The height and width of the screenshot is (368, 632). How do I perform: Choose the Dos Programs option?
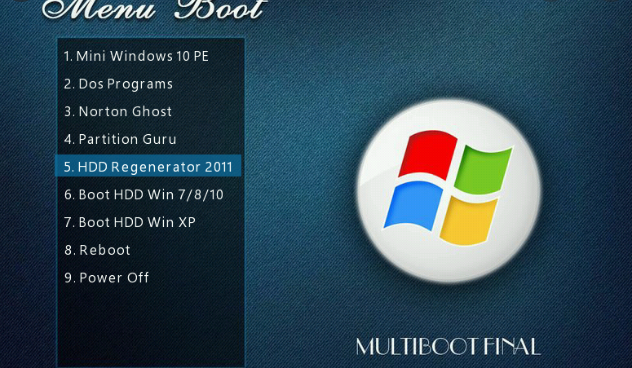(118, 84)
